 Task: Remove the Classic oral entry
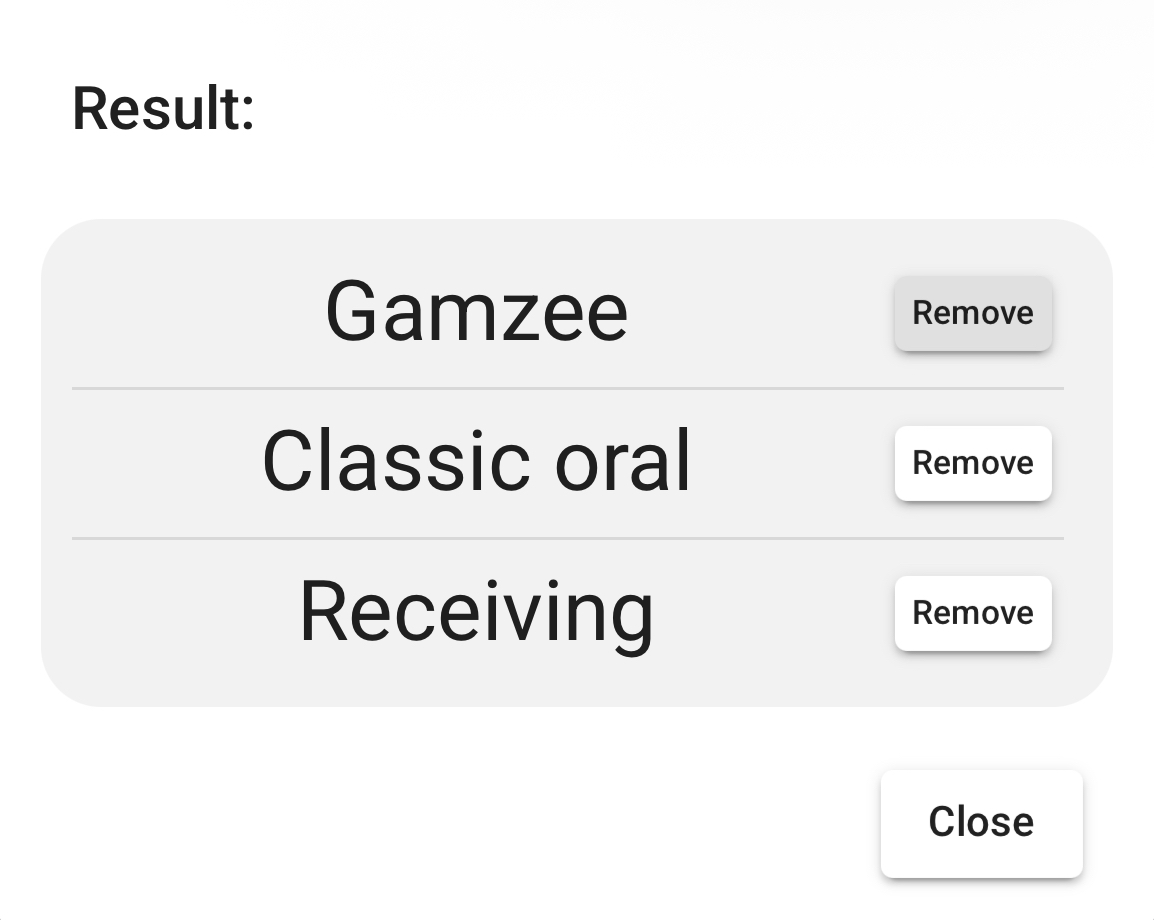point(973,463)
